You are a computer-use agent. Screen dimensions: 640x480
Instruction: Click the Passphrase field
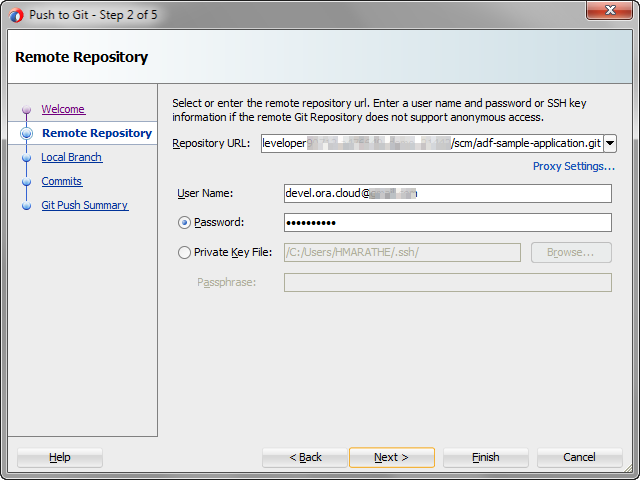coord(448,282)
